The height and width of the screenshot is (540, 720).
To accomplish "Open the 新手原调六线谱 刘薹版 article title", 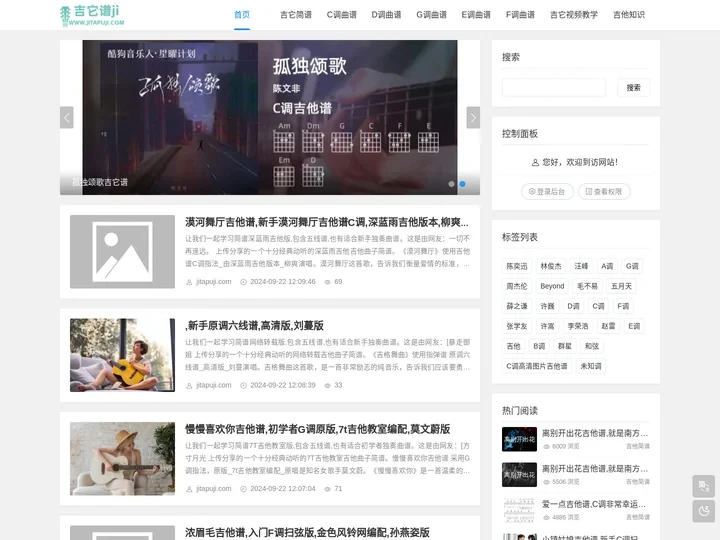I will click(x=254, y=326).
